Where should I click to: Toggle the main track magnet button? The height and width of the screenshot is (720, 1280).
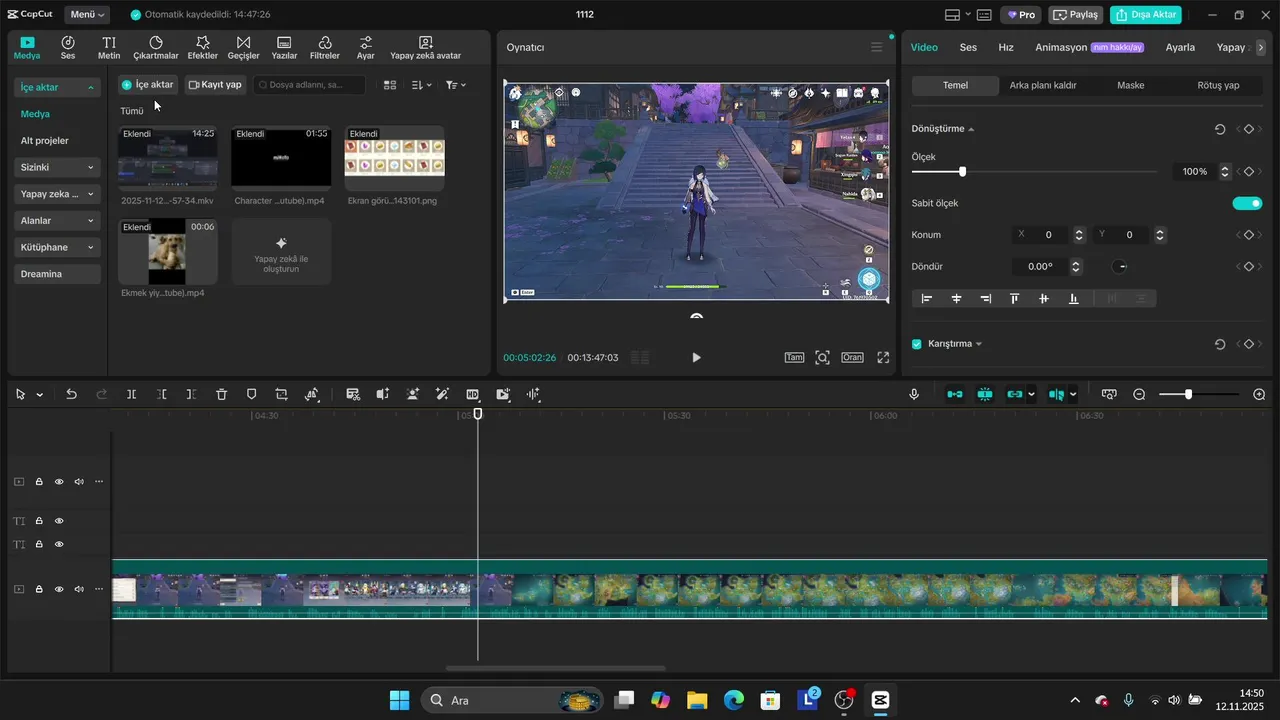(955, 395)
